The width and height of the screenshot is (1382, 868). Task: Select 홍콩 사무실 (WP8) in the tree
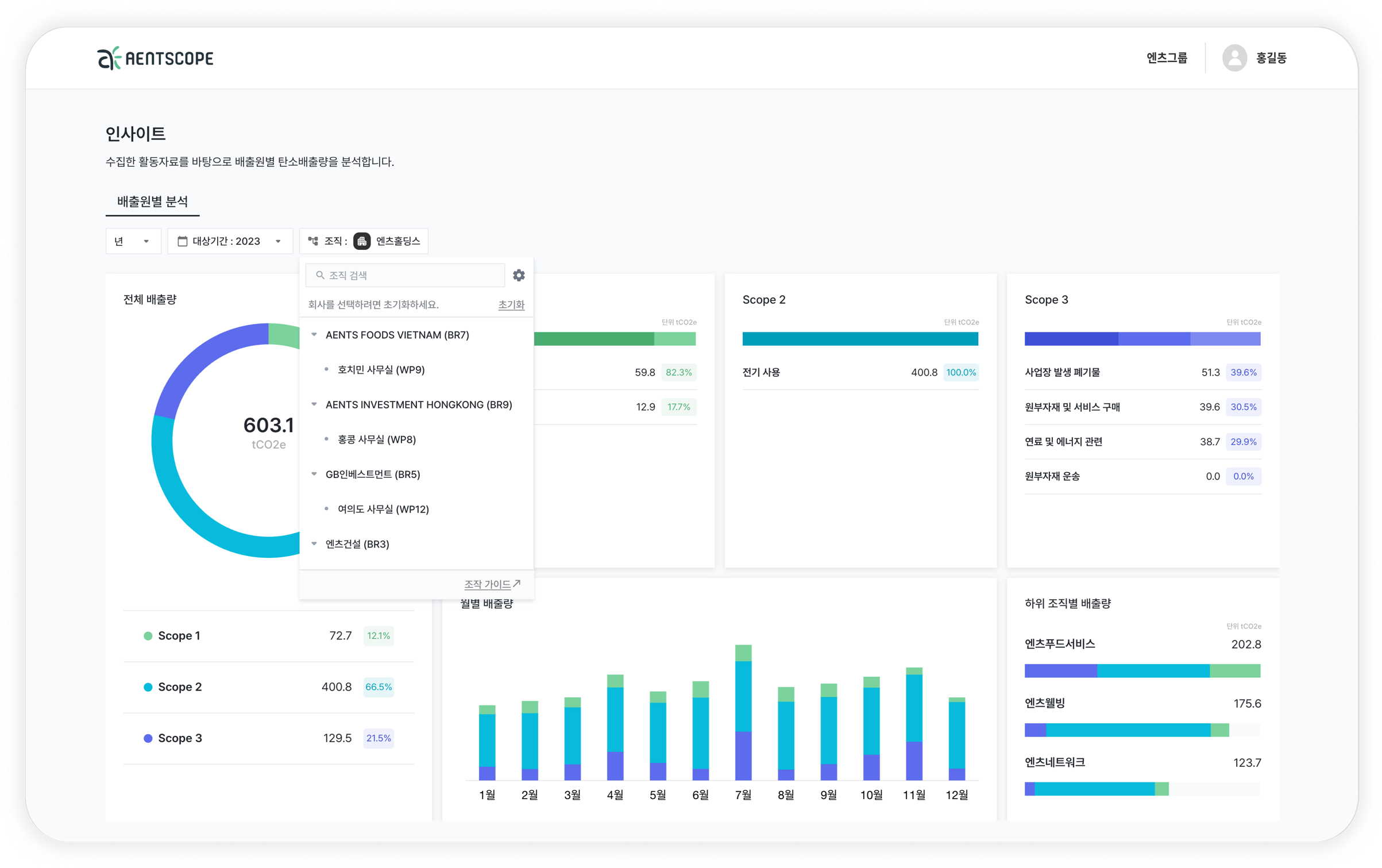pos(376,439)
